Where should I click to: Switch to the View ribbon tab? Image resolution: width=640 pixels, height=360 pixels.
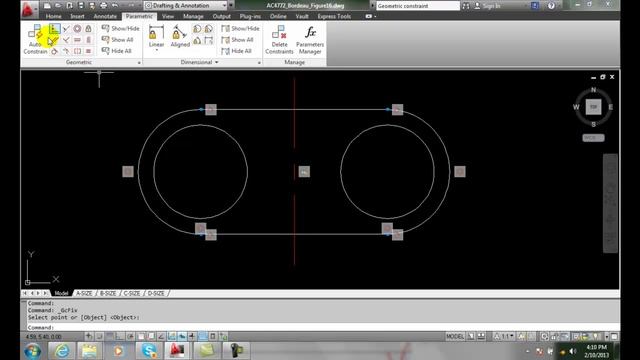point(168,16)
